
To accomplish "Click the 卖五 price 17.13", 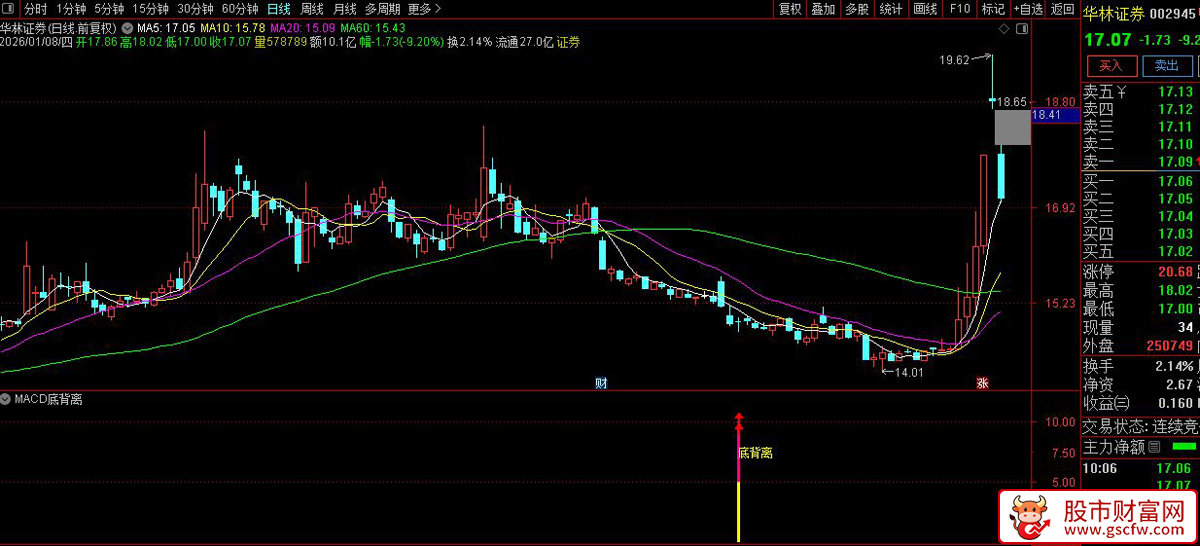I will pyautogui.click(x=1176, y=92).
